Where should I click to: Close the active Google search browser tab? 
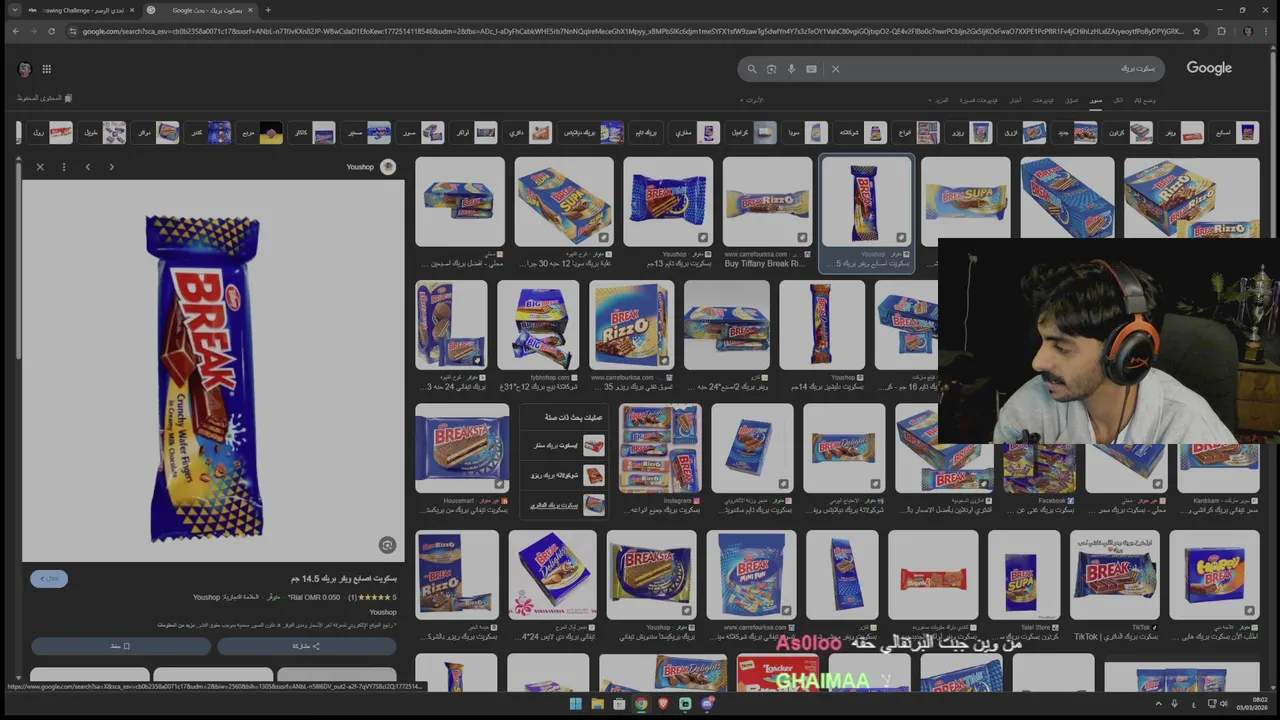250,10
